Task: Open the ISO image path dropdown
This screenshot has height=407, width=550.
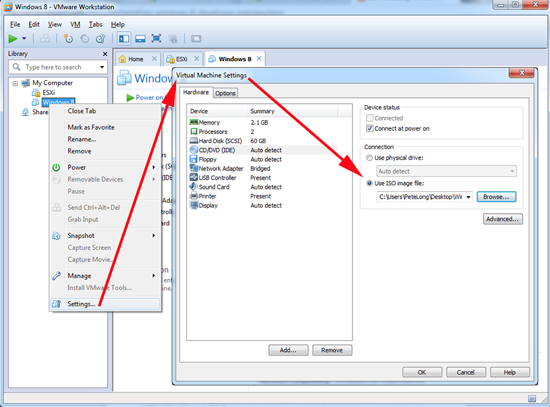Action: point(468,197)
